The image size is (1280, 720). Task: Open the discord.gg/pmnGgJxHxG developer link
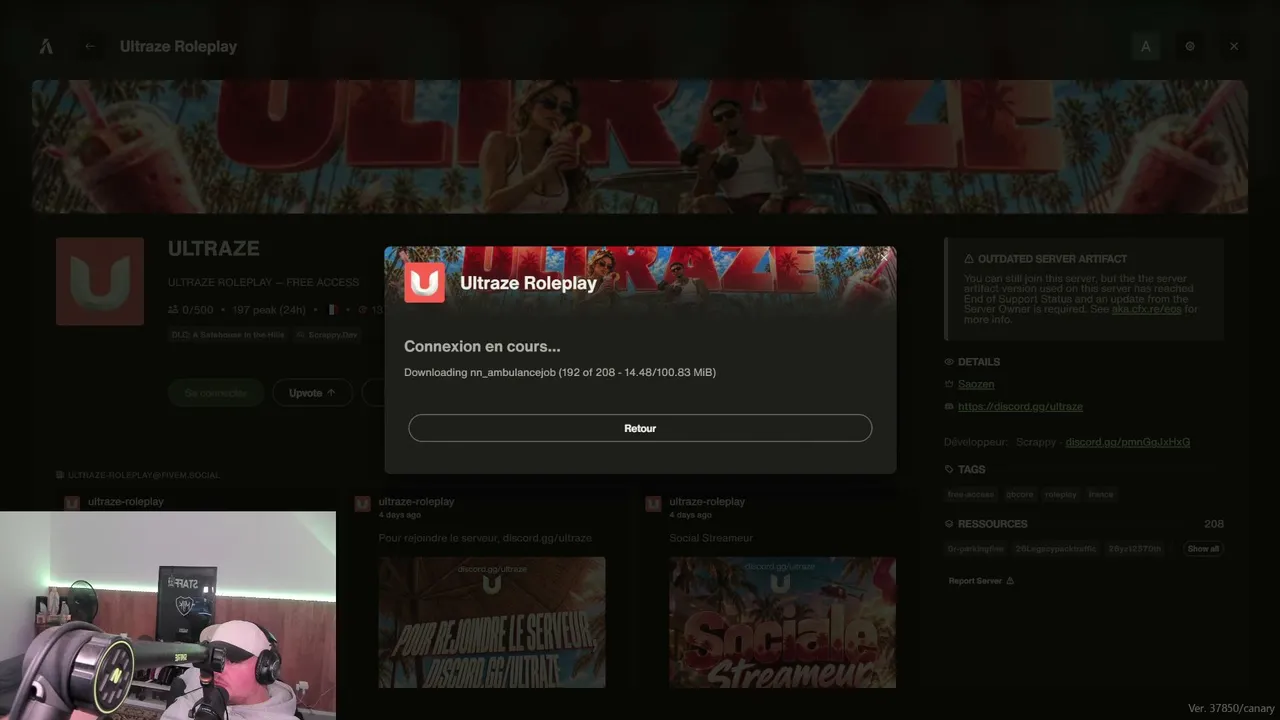coord(1127,442)
